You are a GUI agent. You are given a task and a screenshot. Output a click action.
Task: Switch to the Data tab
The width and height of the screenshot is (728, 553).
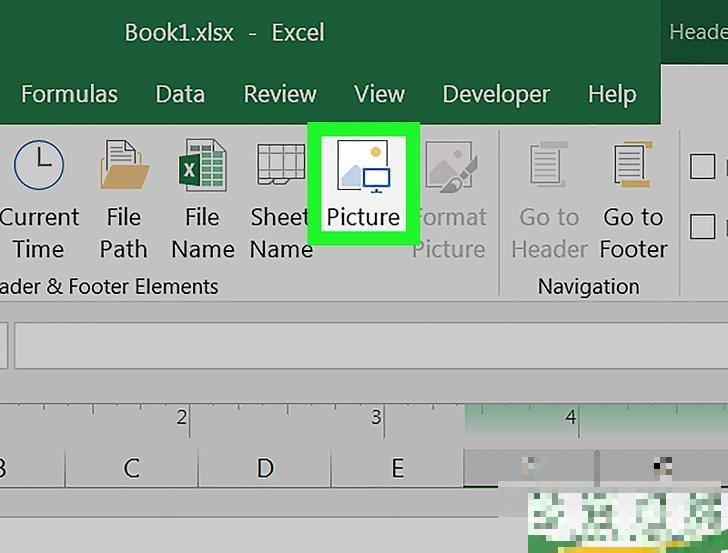pyautogui.click(x=180, y=95)
